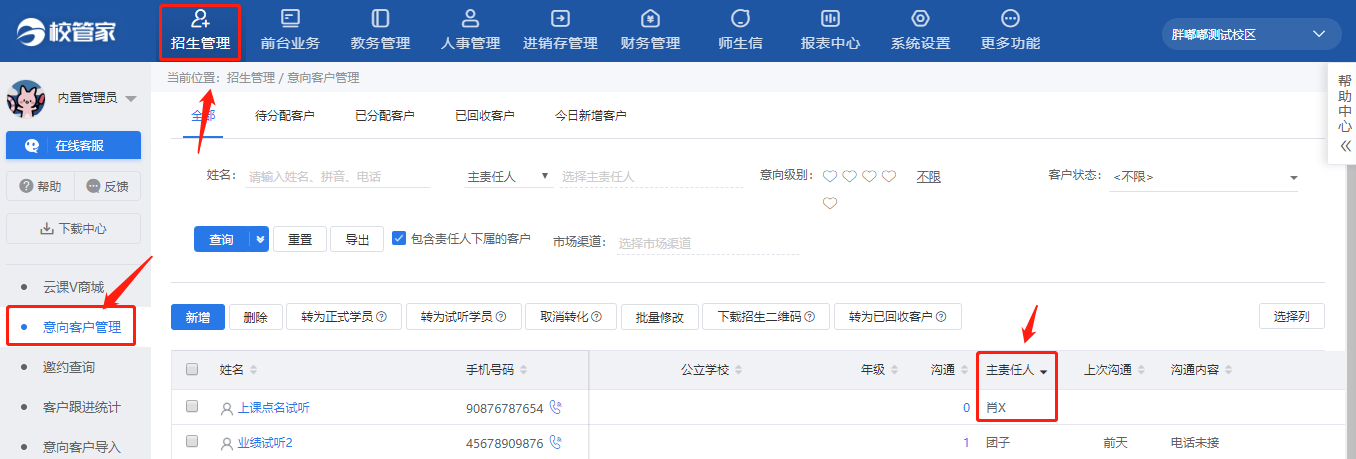Open the 系统设置 module
The image size is (1356, 459).
click(x=920, y=30)
